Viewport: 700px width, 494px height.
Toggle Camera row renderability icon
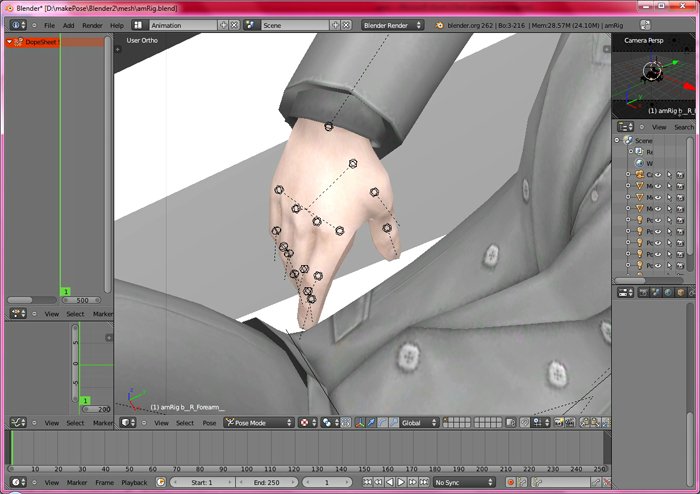pyautogui.click(x=680, y=174)
